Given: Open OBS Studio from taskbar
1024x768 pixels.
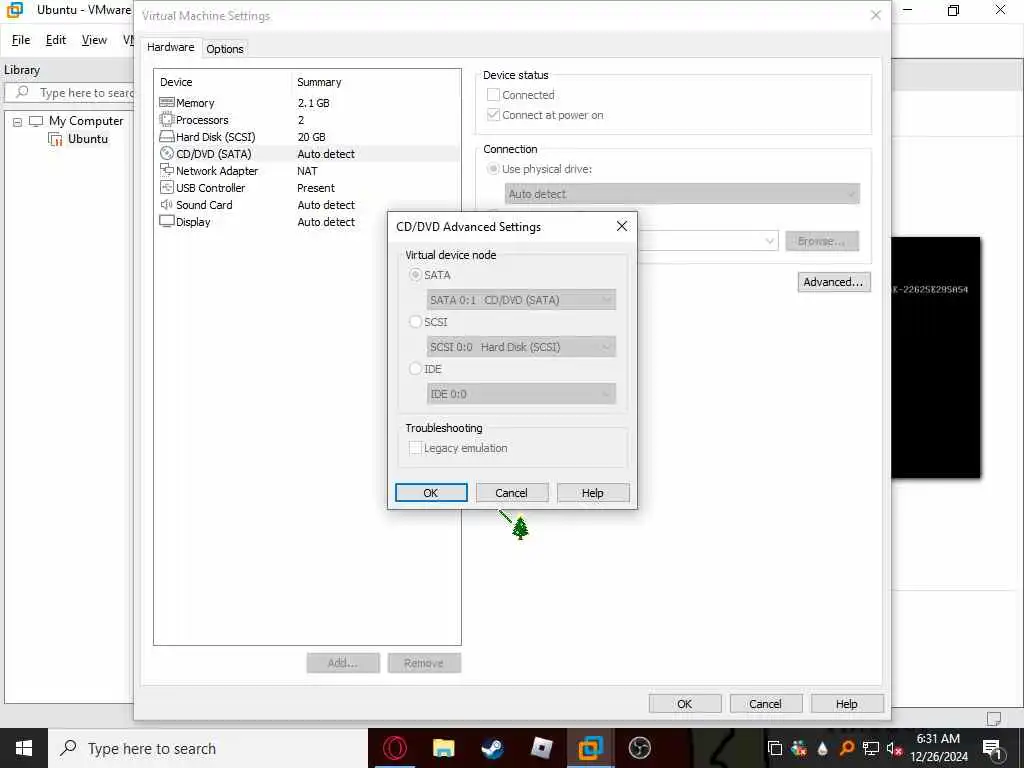Looking at the screenshot, I should pos(639,748).
